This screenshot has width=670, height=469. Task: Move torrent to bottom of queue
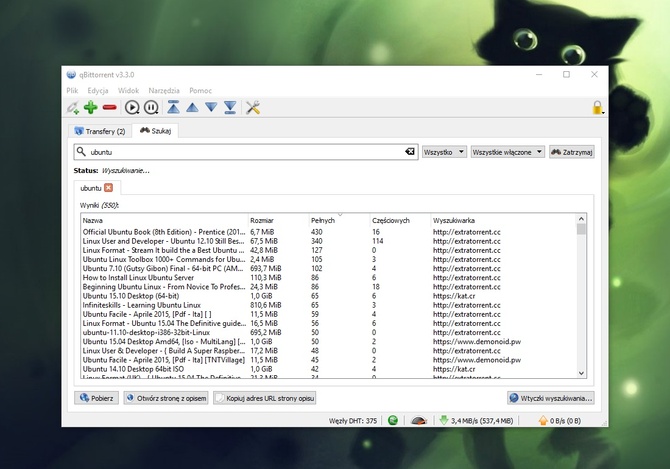[230, 107]
